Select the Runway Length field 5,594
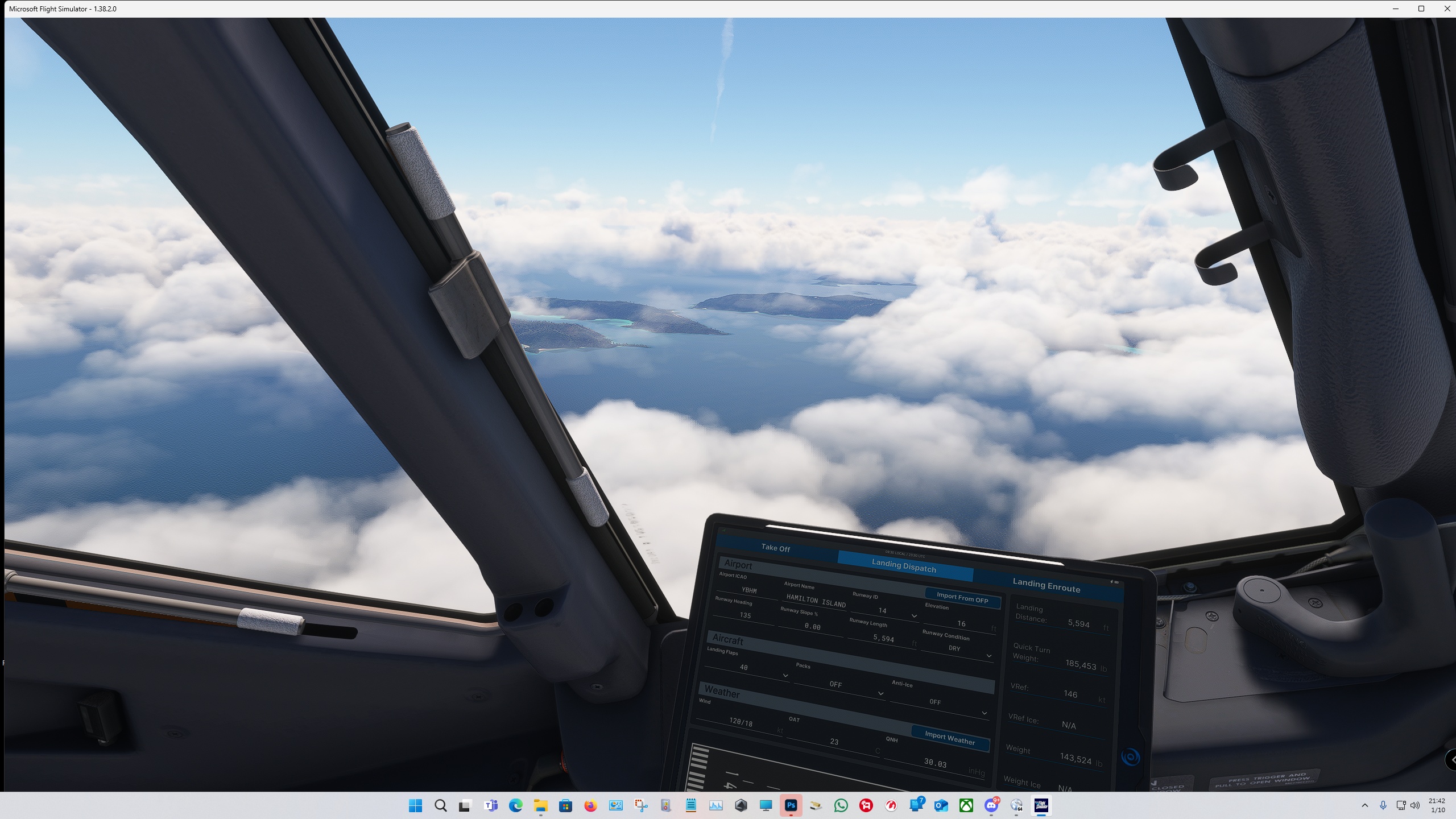This screenshot has height=819, width=1456. point(883,638)
